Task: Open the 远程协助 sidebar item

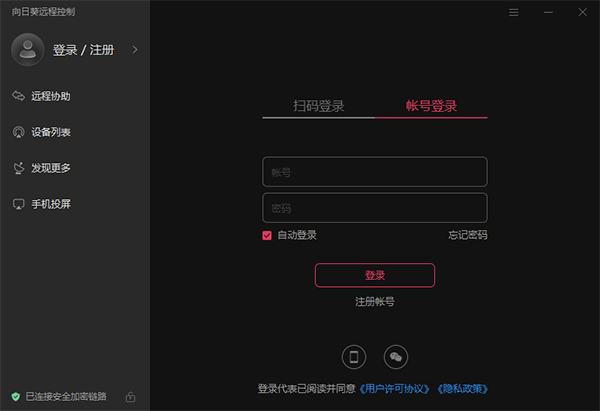Action: tap(51, 96)
